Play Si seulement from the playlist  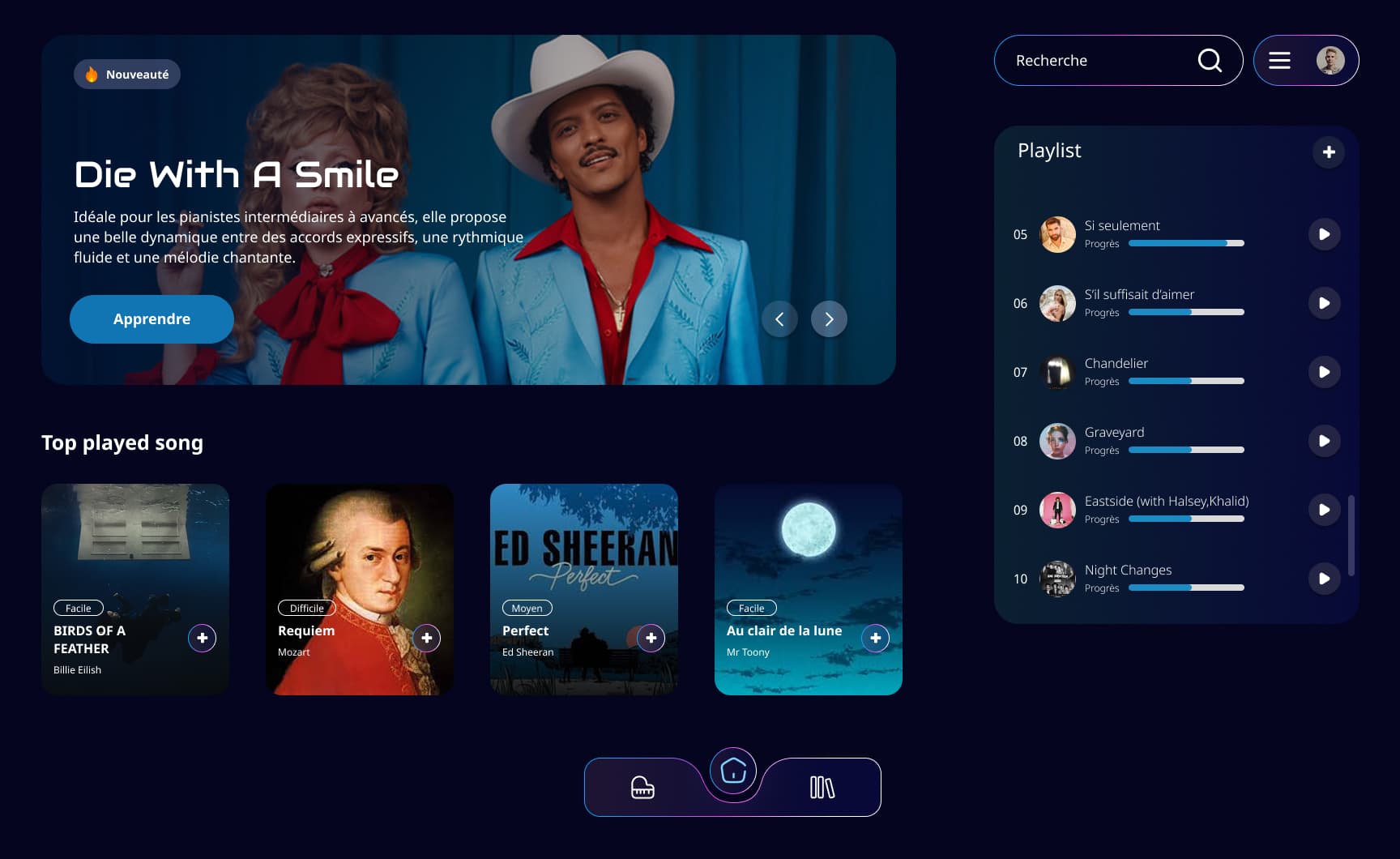point(1324,234)
